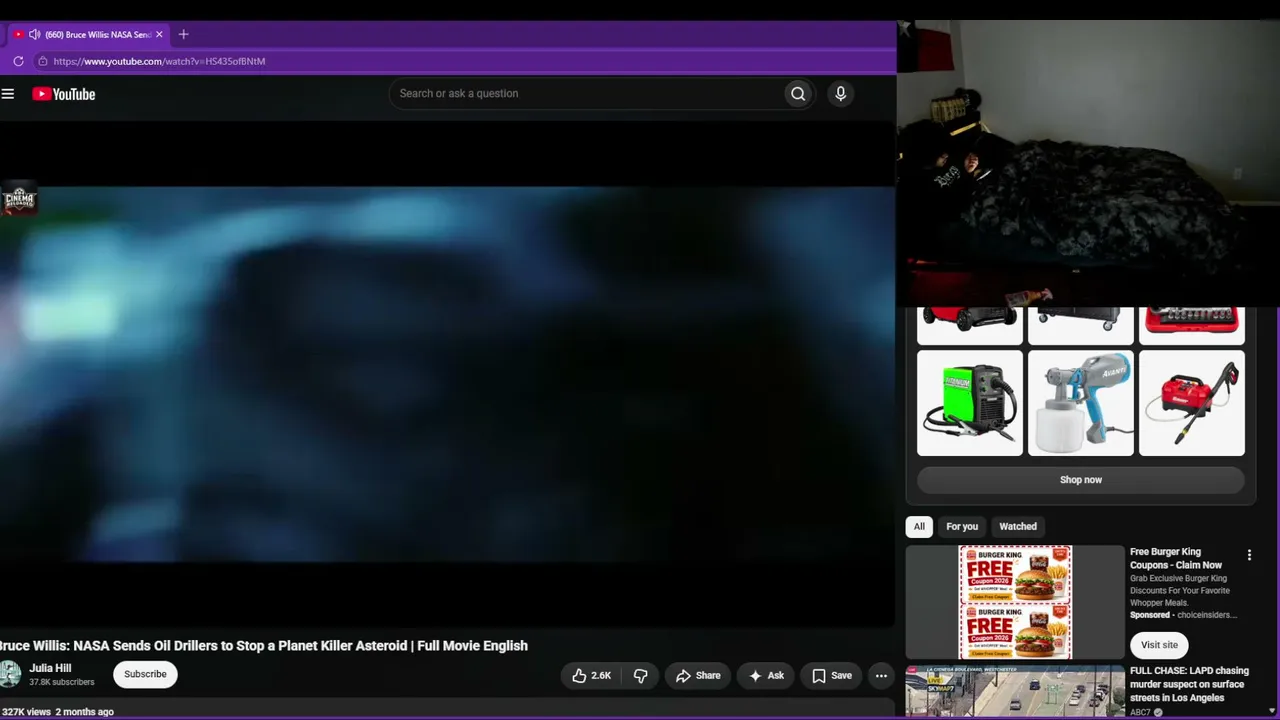This screenshot has width=1280, height=720.
Task: Open the green welder product image
Action: [x=970, y=403]
